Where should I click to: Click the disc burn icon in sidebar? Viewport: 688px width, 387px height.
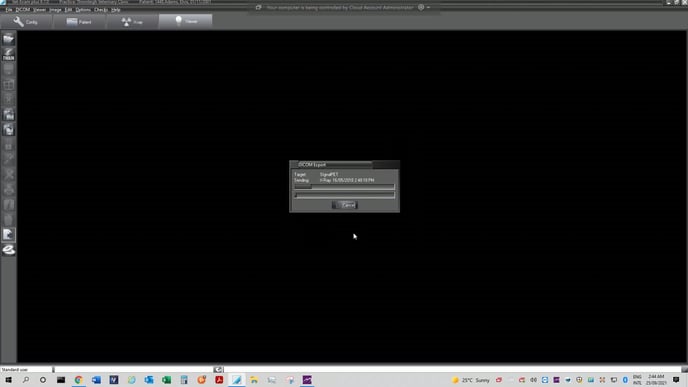point(8,250)
